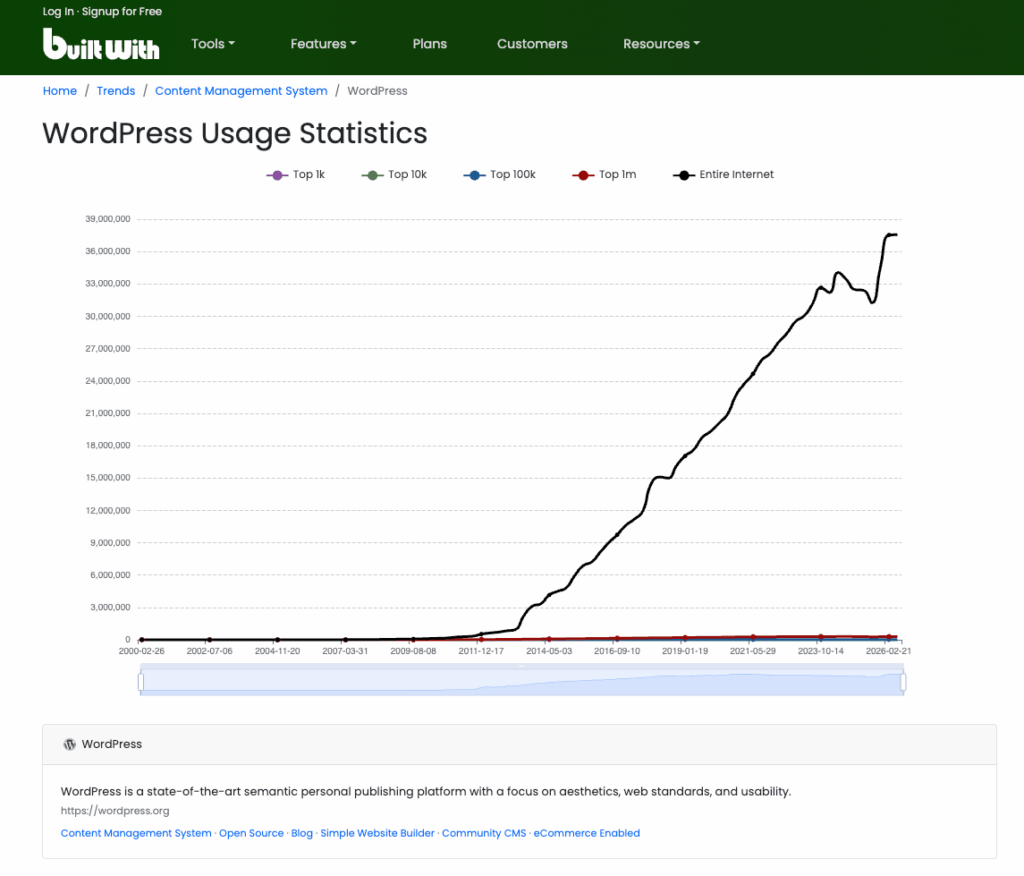Click the WordPress Usage Statistics heading
Image resolution: width=1024 pixels, height=876 pixels.
235,133
